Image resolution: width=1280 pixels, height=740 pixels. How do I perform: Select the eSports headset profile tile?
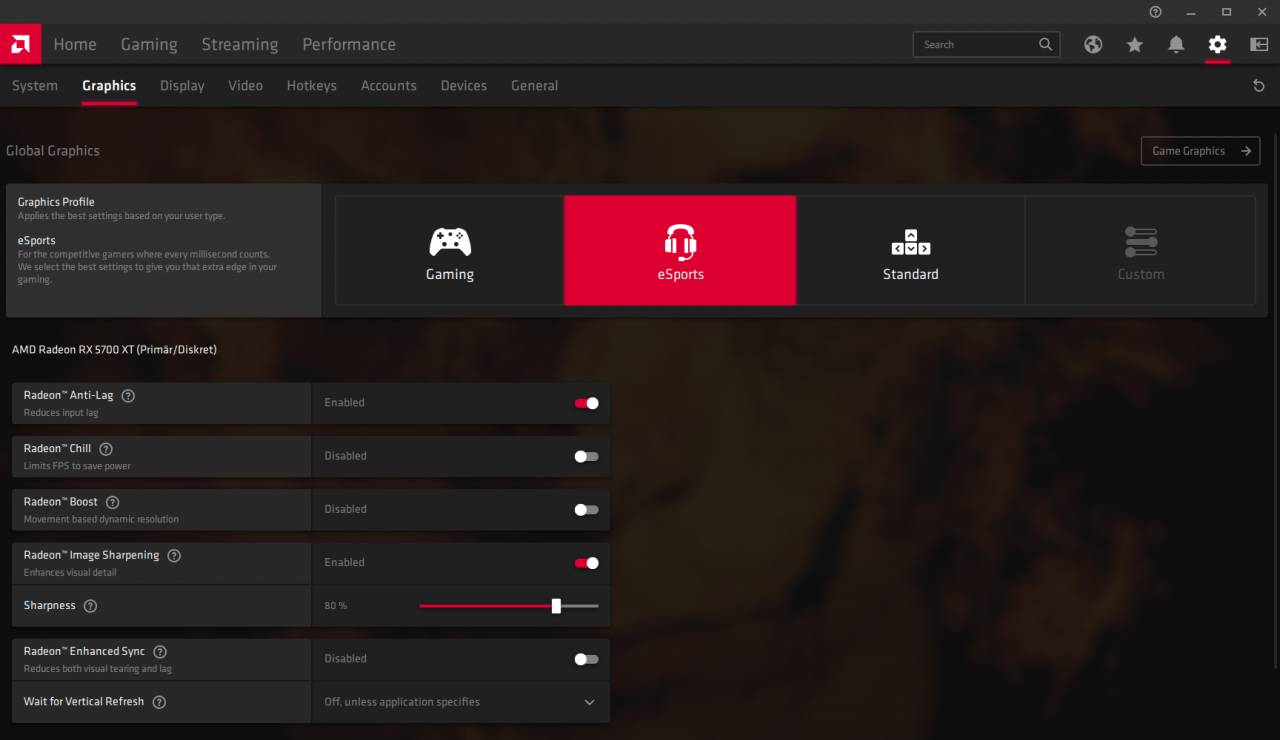[x=680, y=250]
